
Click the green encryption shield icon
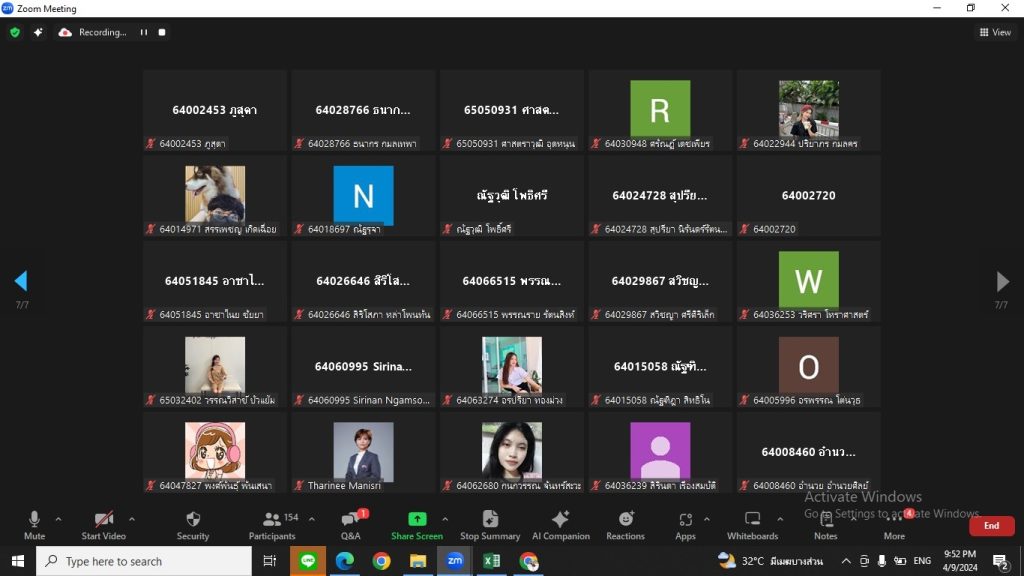pyautogui.click(x=15, y=32)
